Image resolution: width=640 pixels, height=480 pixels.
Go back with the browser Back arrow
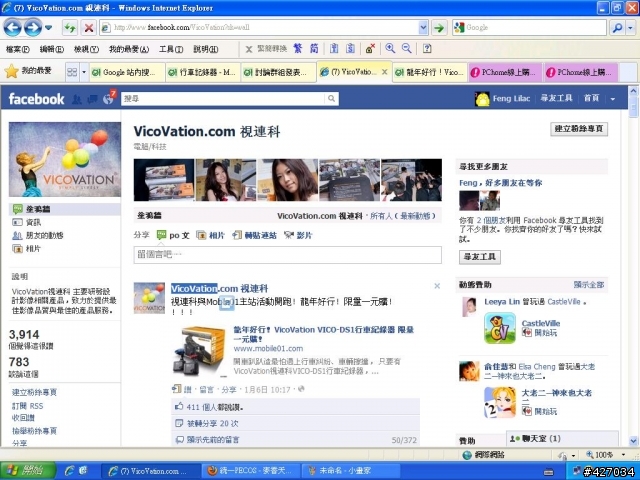(13, 28)
